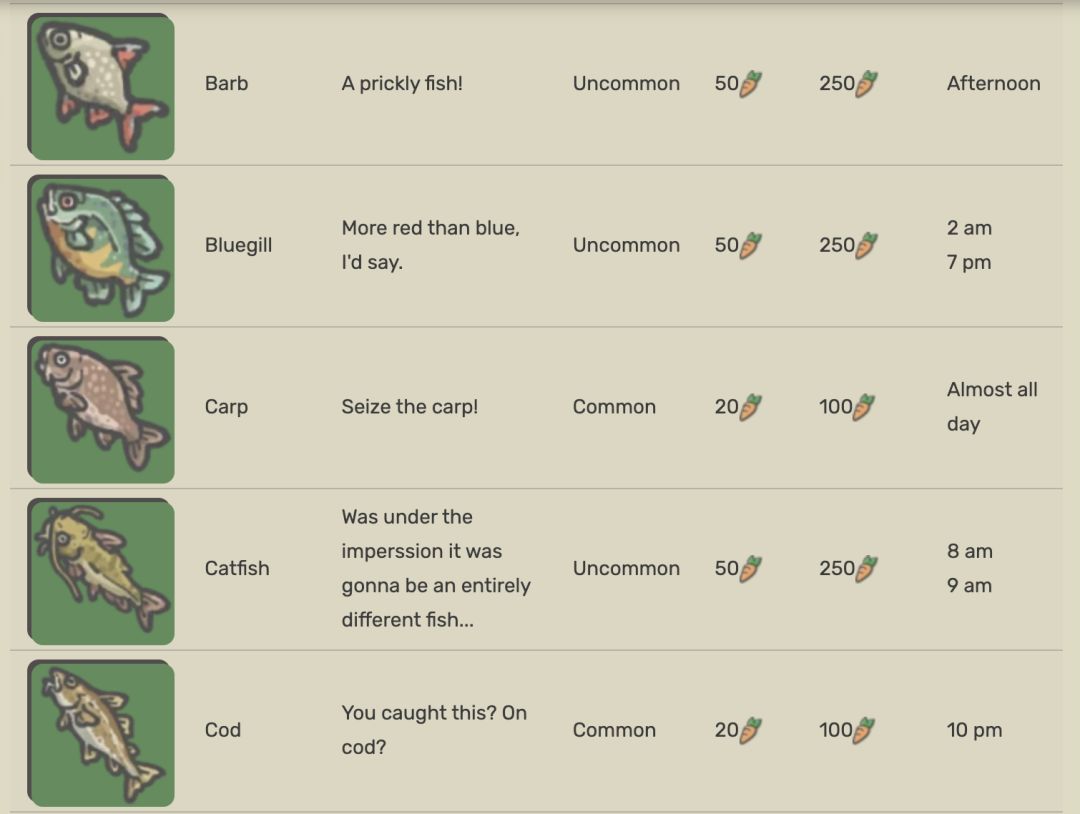Image resolution: width=1080 pixels, height=814 pixels.
Task: Click the Barb fish icon
Action: pos(100,86)
